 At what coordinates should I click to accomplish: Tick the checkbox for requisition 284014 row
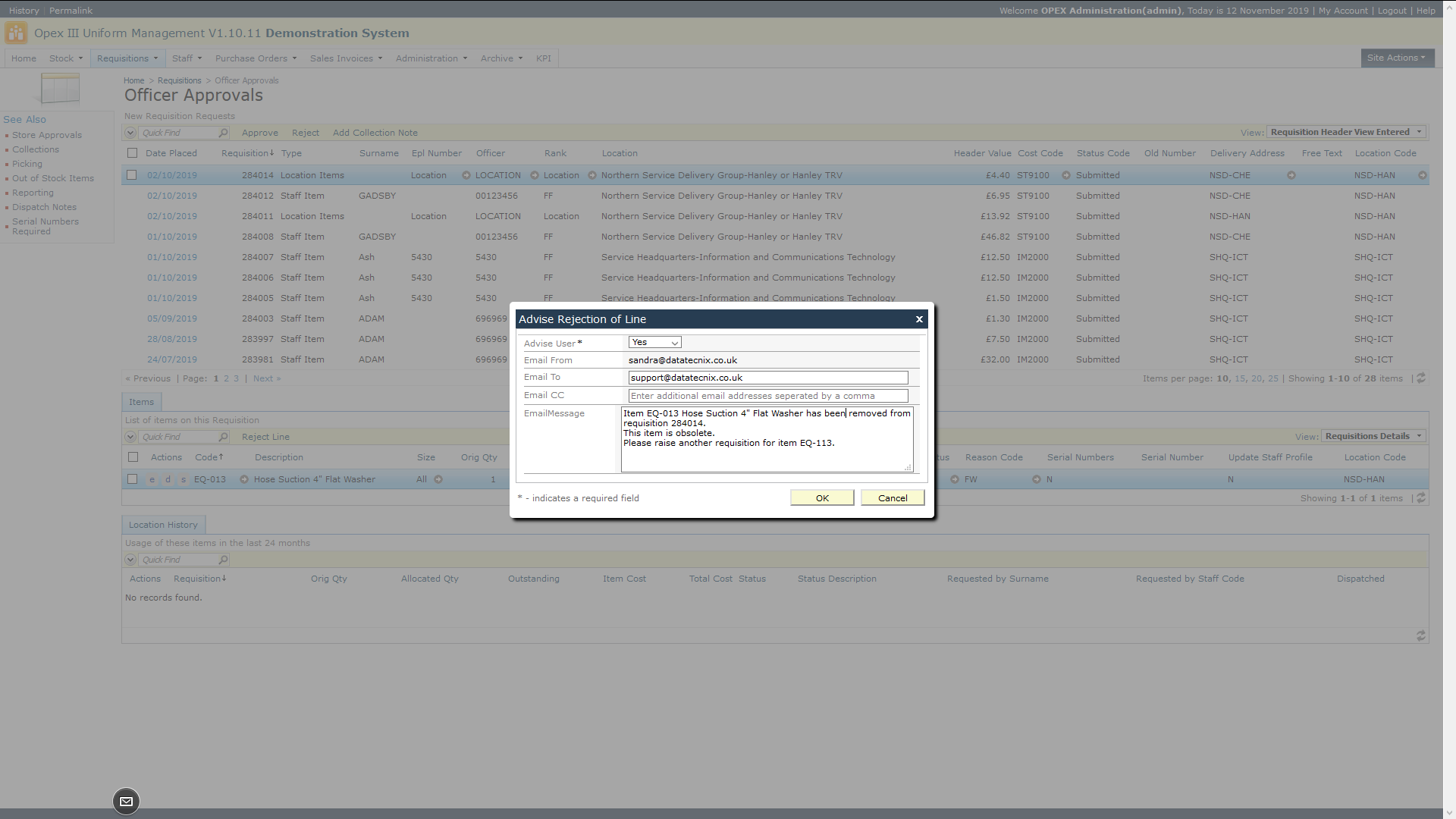[x=132, y=175]
